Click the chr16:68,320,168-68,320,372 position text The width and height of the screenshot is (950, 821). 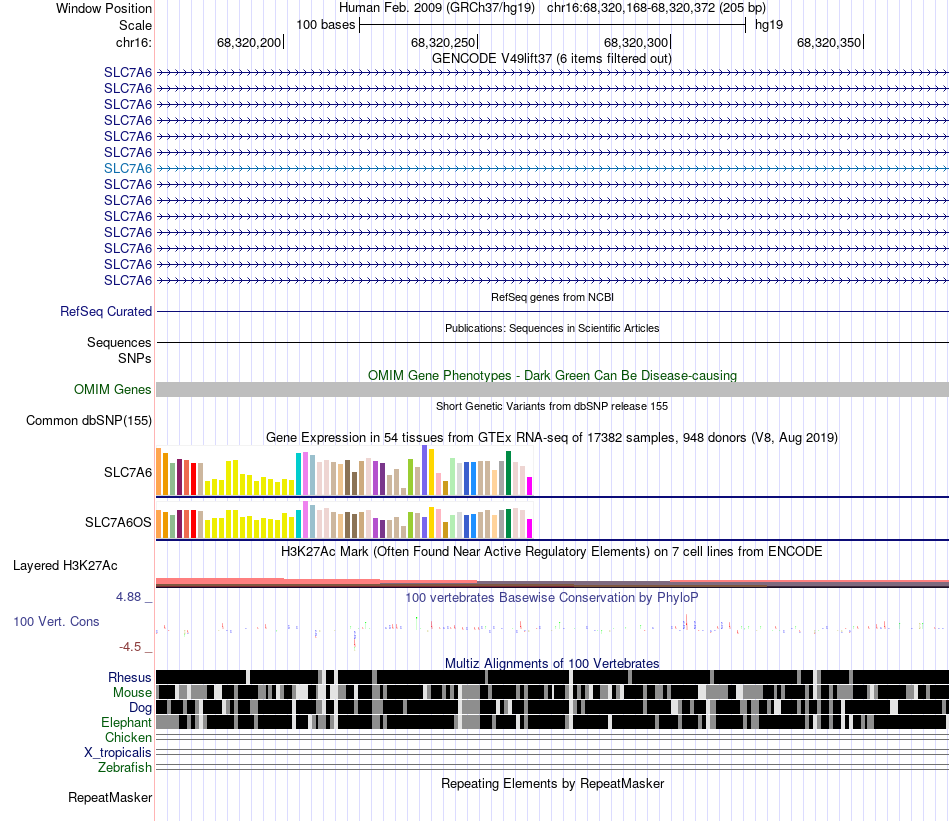pos(656,8)
